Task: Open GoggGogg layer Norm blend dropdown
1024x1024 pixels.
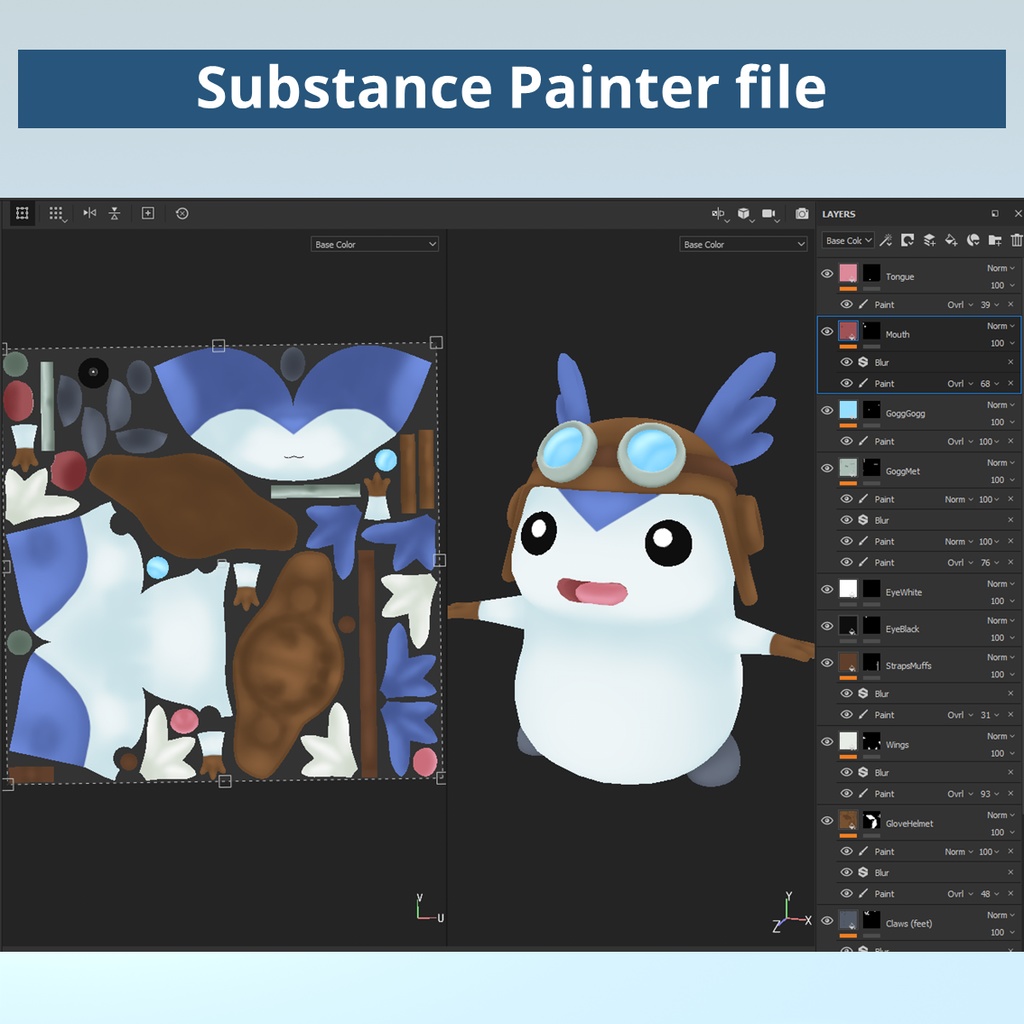Action: tap(1000, 404)
